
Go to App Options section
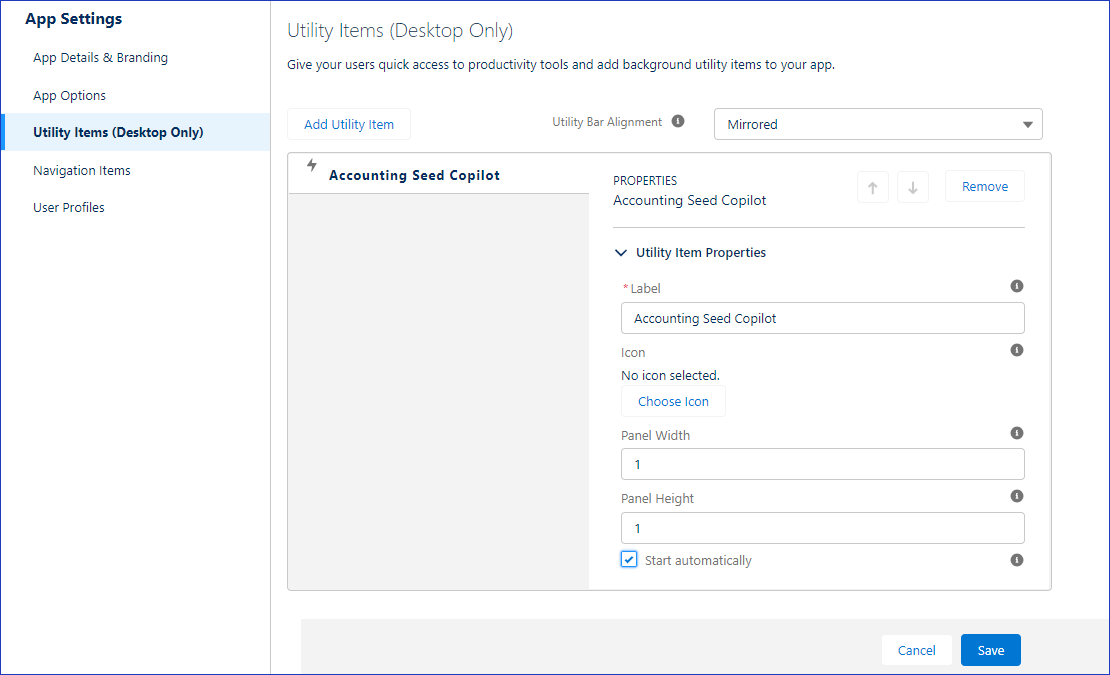[x=69, y=96]
